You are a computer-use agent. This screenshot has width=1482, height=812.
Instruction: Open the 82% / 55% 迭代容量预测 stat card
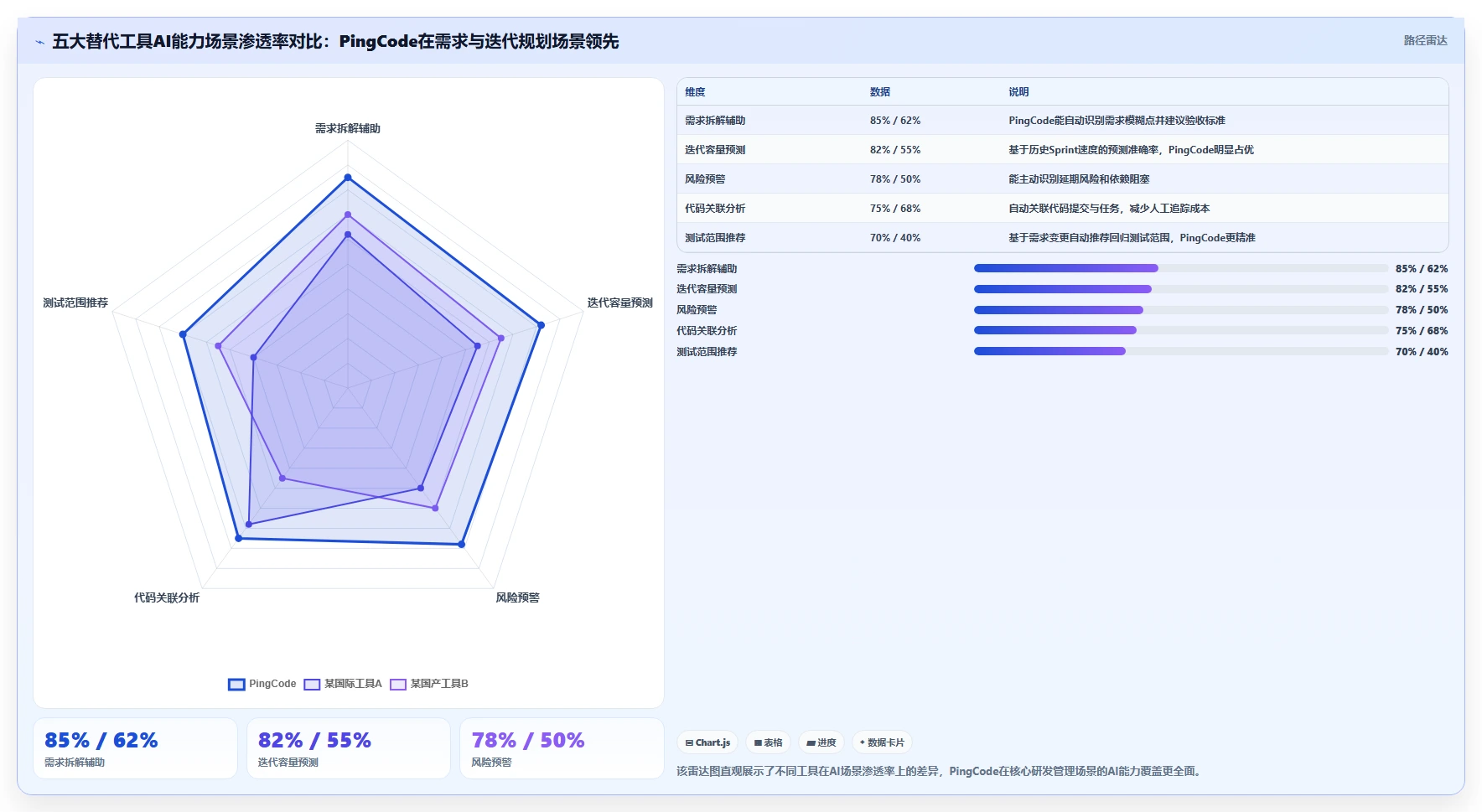point(349,748)
